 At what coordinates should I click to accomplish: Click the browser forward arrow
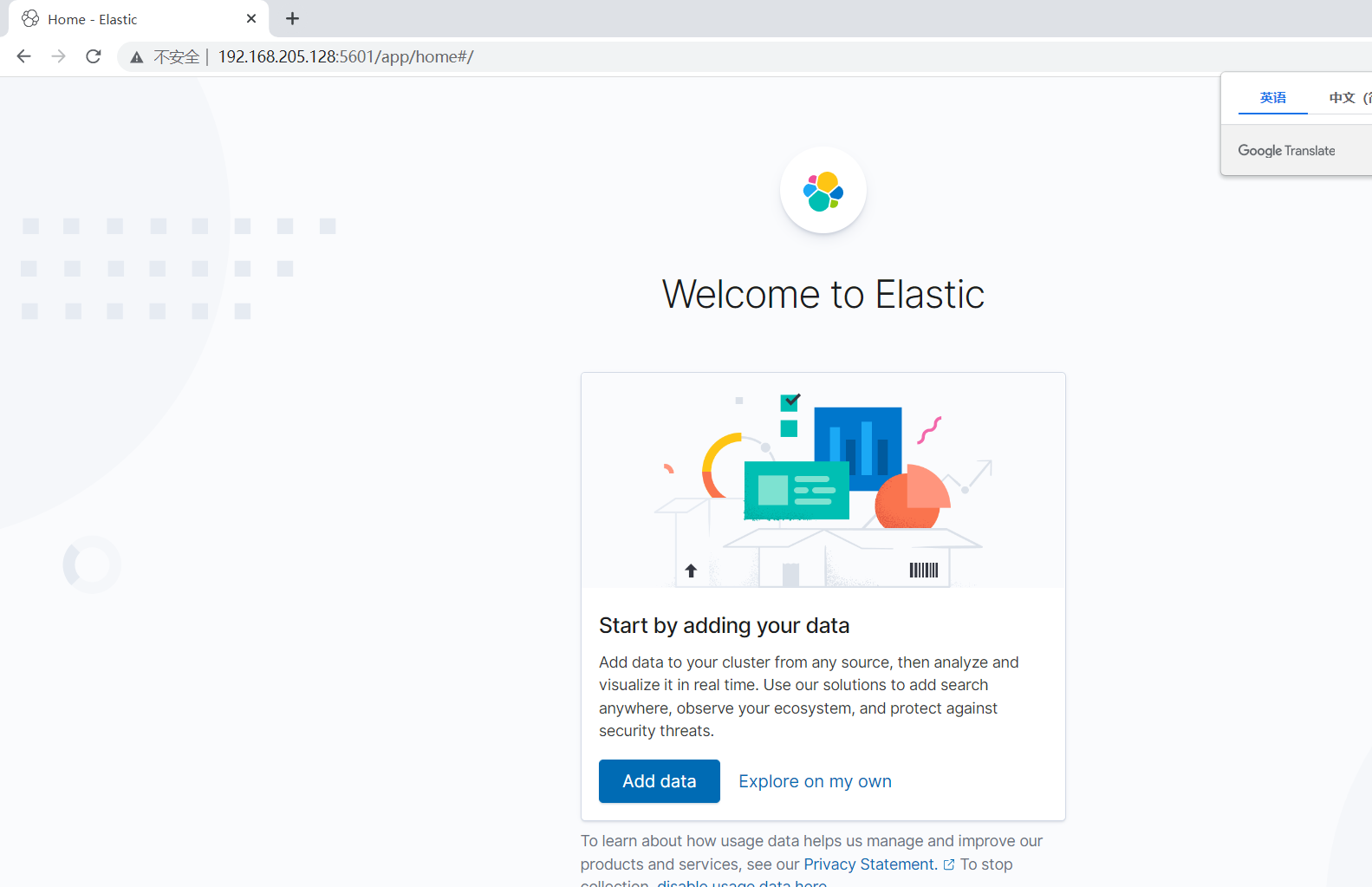[x=58, y=56]
